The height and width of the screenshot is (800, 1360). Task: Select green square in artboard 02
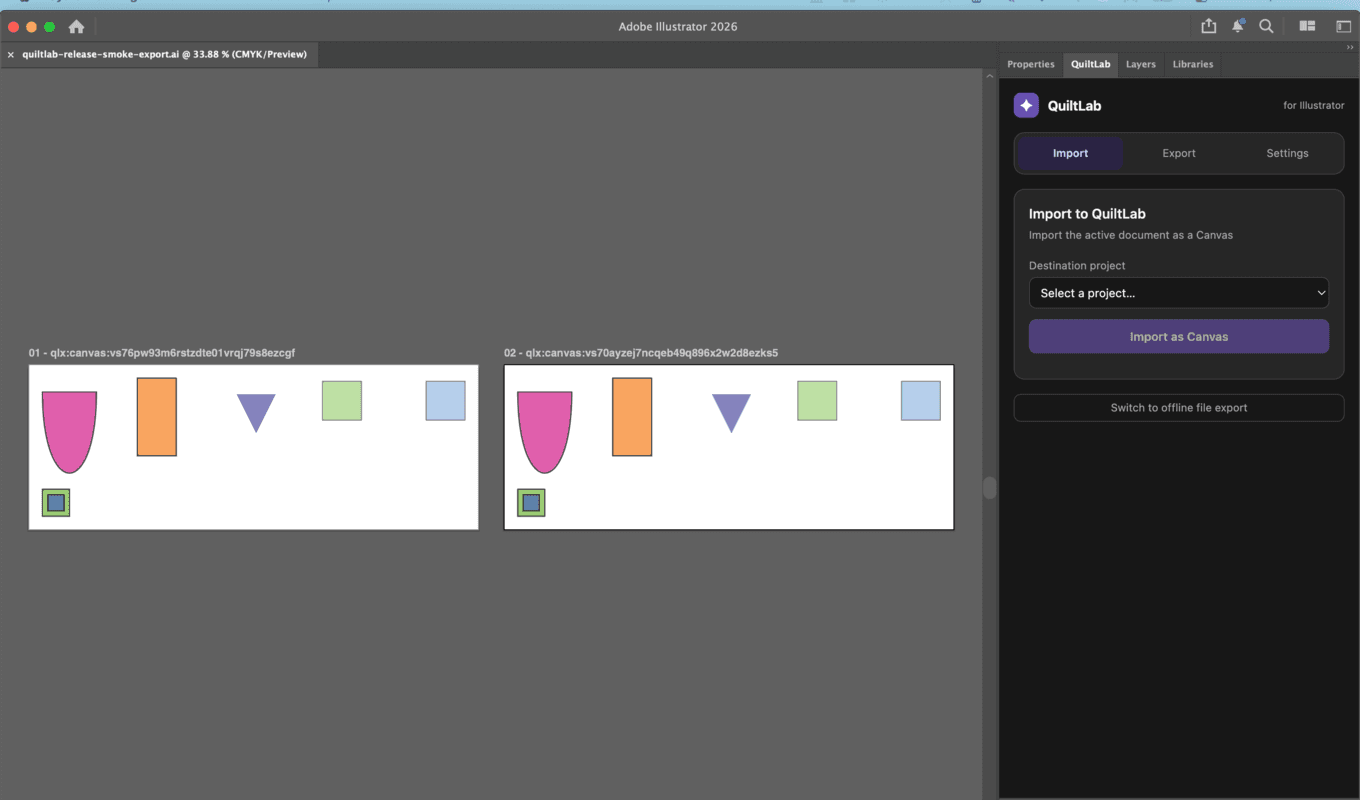click(817, 400)
